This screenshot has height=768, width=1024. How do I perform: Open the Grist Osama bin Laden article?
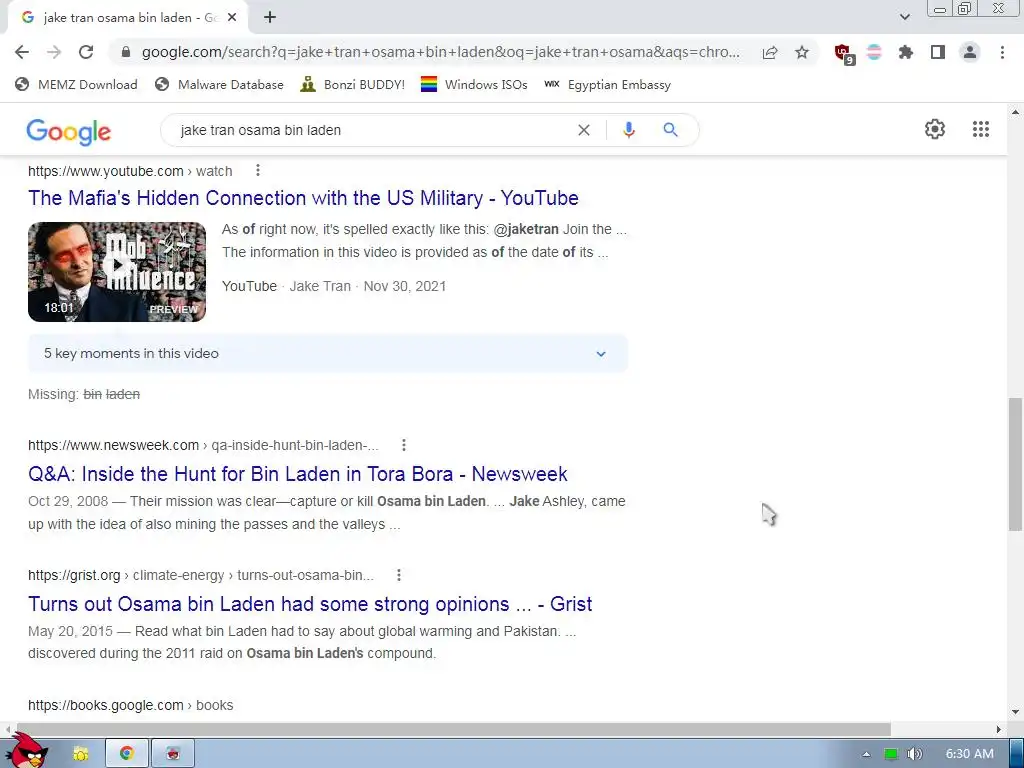click(x=310, y=603)
